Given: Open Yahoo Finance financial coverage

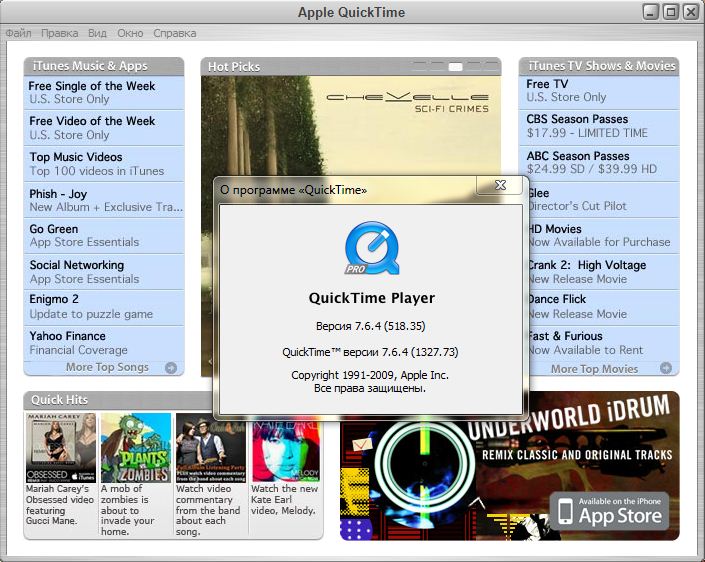Looking at the screenshot, I should point(104,343).
